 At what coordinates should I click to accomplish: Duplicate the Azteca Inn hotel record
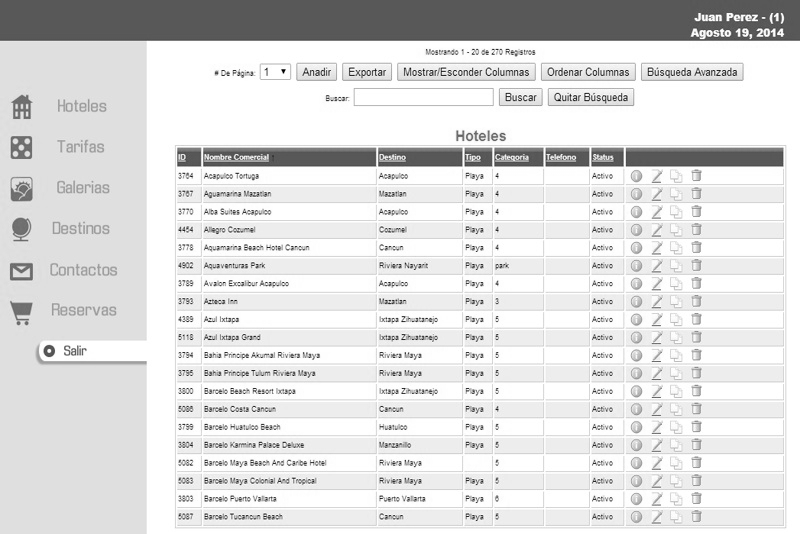[676, 302]
